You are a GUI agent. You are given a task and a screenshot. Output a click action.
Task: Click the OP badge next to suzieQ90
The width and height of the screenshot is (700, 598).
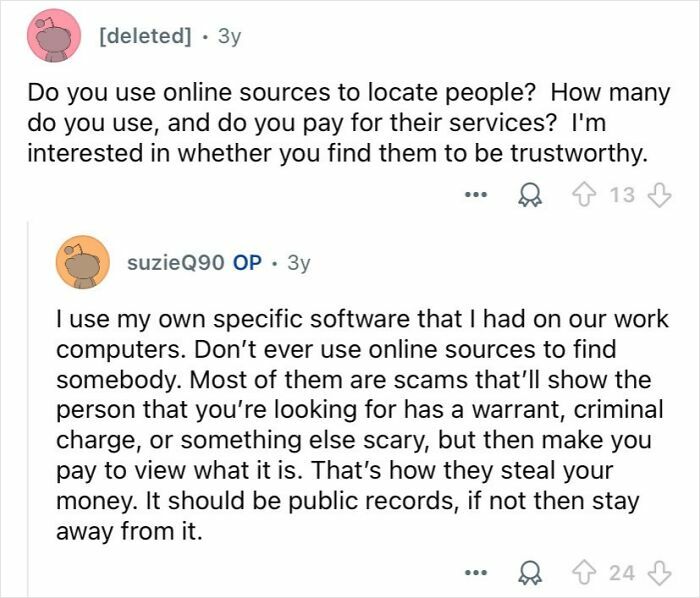247,262
